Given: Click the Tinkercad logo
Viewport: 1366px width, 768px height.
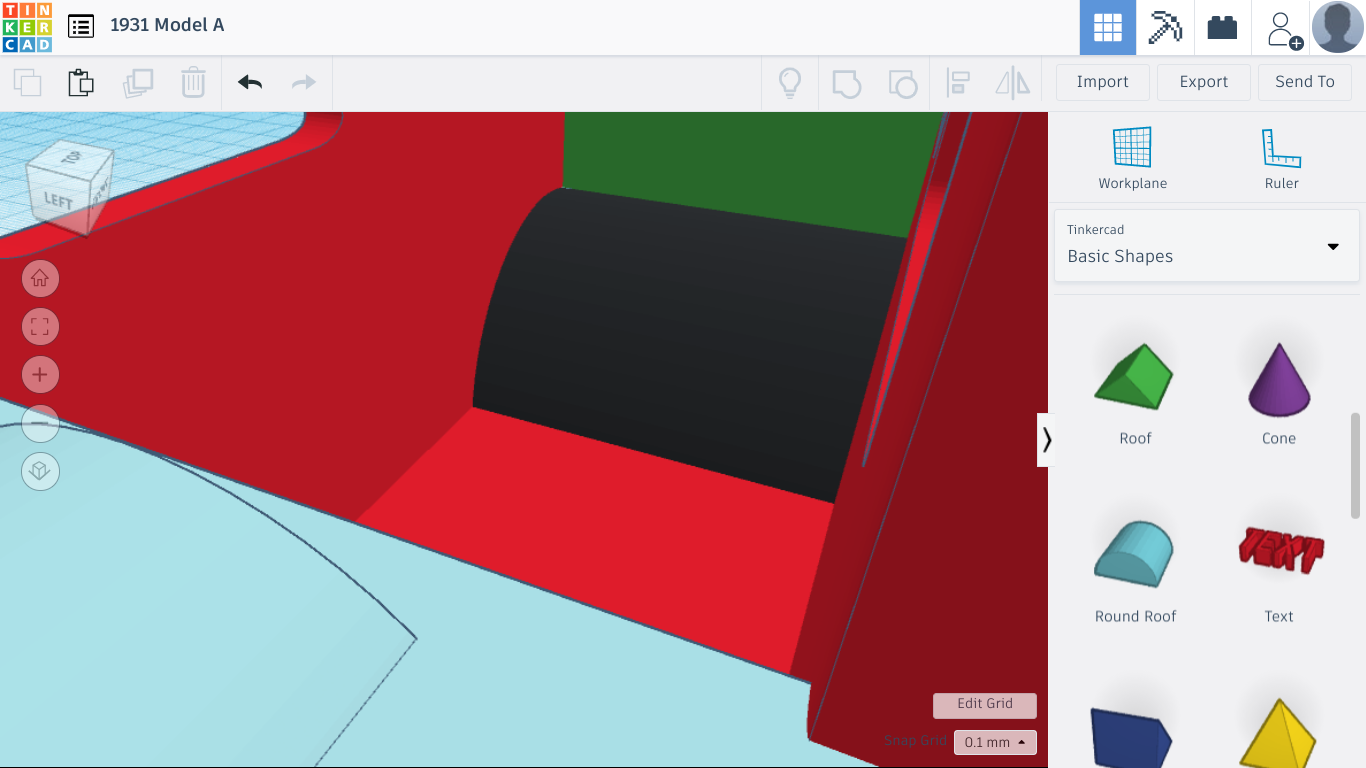Looking at the screenshot, I should coord(27,27).
